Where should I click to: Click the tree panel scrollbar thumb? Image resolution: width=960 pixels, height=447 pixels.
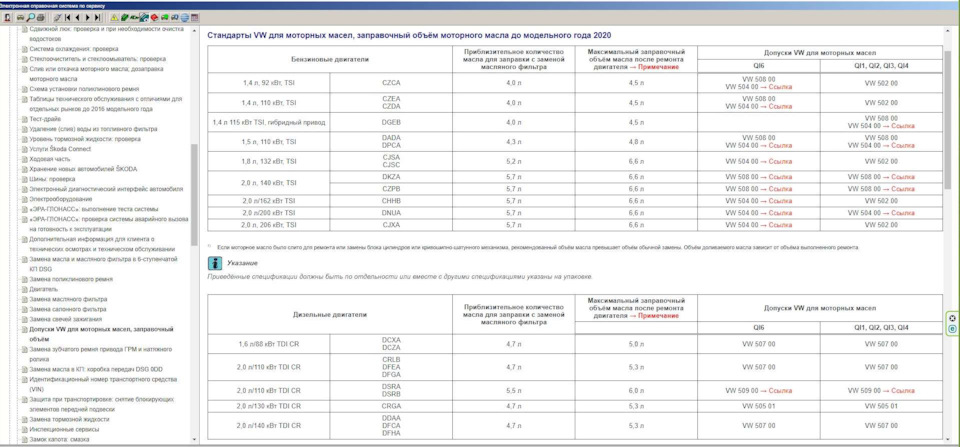click(x=195, y=195)
